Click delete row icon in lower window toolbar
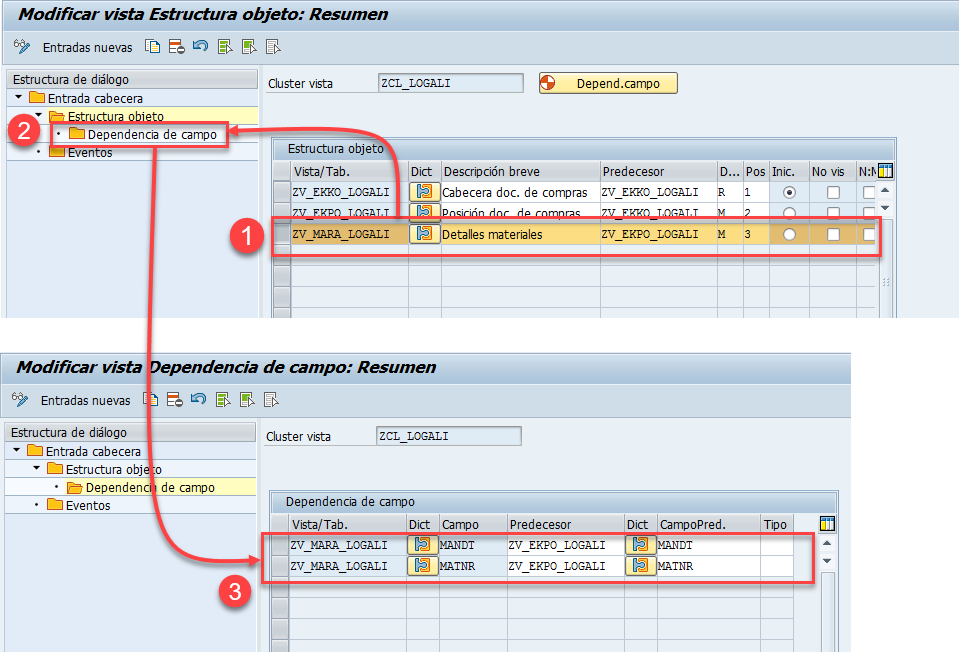 click(x=175, y=400)
